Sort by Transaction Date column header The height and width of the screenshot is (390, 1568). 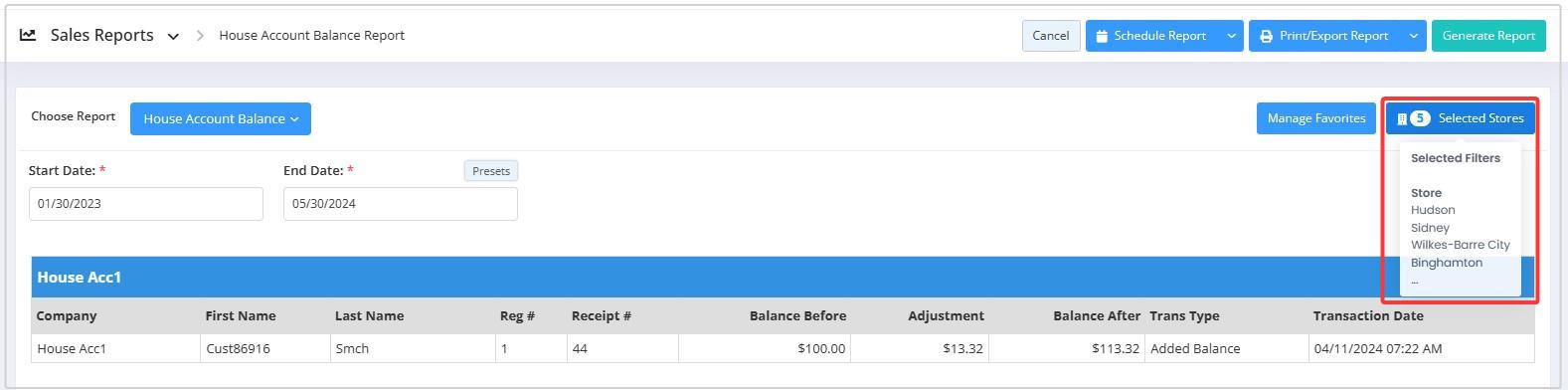[1368, 315]
